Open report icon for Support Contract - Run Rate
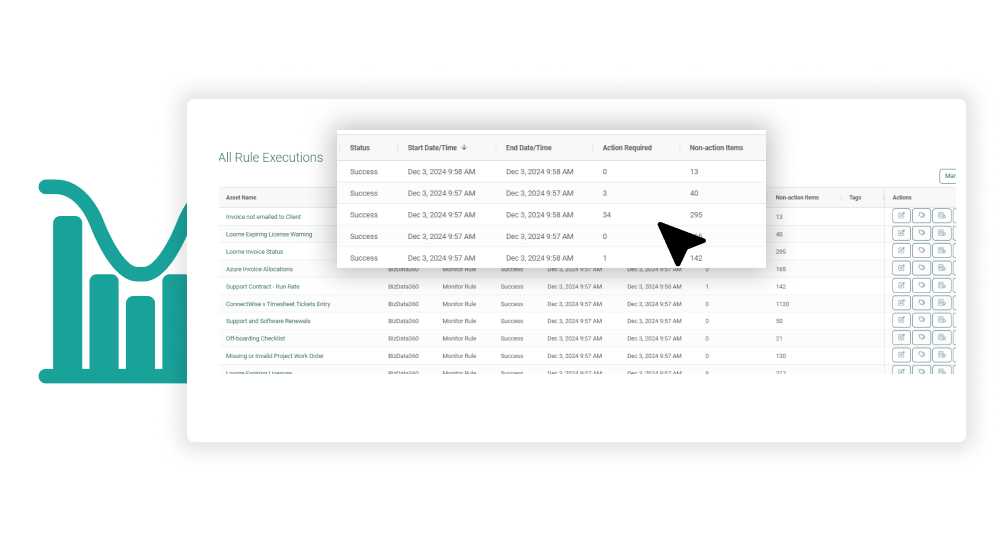1005x559 pixels. click(942, 285)
